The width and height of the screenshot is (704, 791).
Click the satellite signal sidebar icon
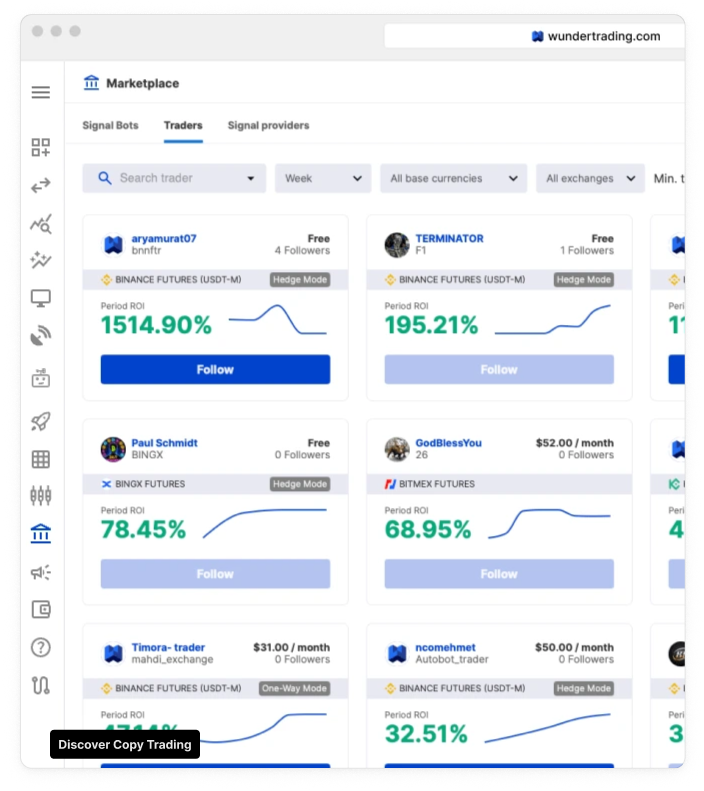click(41, 336)
